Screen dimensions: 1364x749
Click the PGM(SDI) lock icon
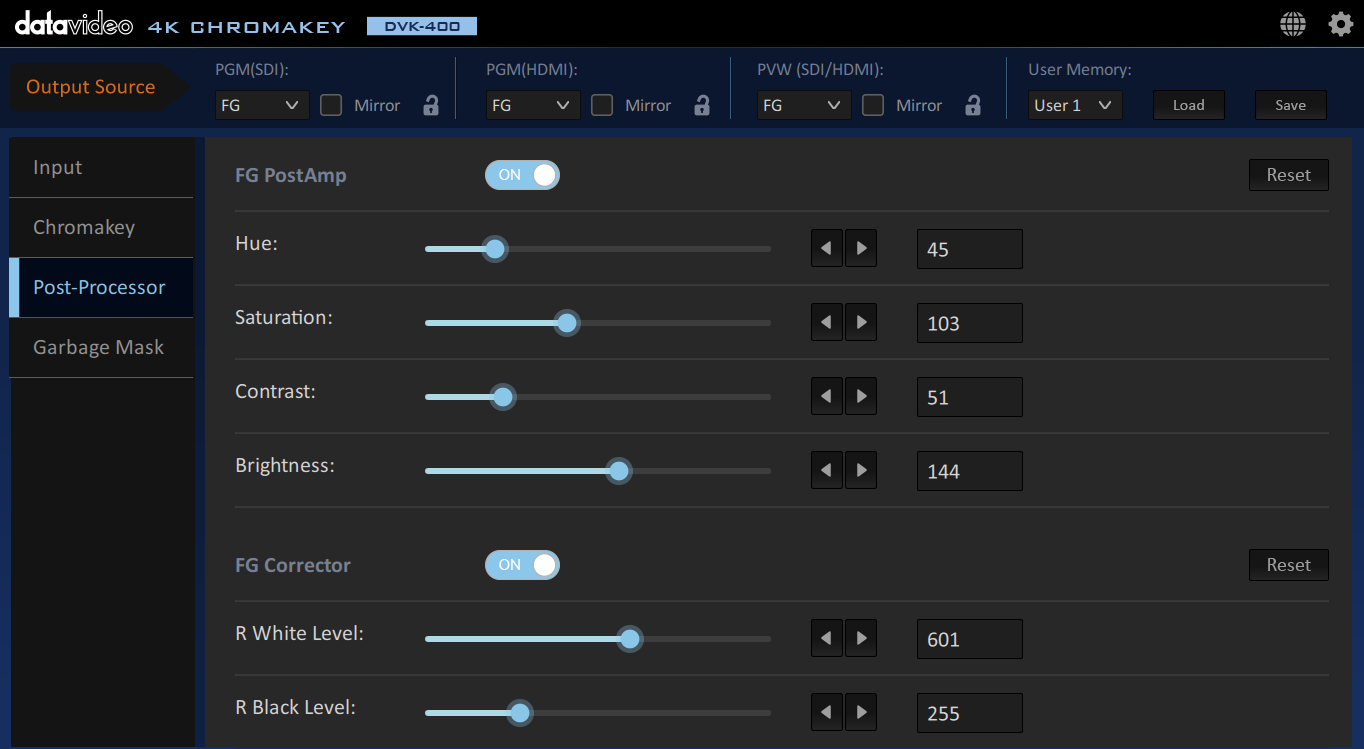[x=431, y=105]
